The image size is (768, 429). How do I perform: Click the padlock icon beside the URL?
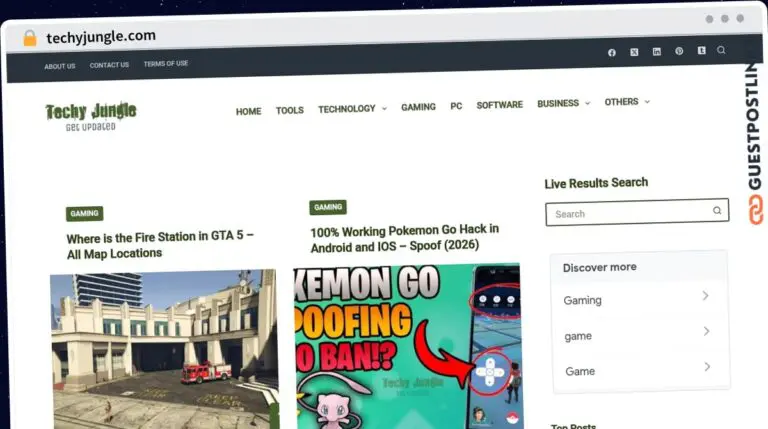30,38
